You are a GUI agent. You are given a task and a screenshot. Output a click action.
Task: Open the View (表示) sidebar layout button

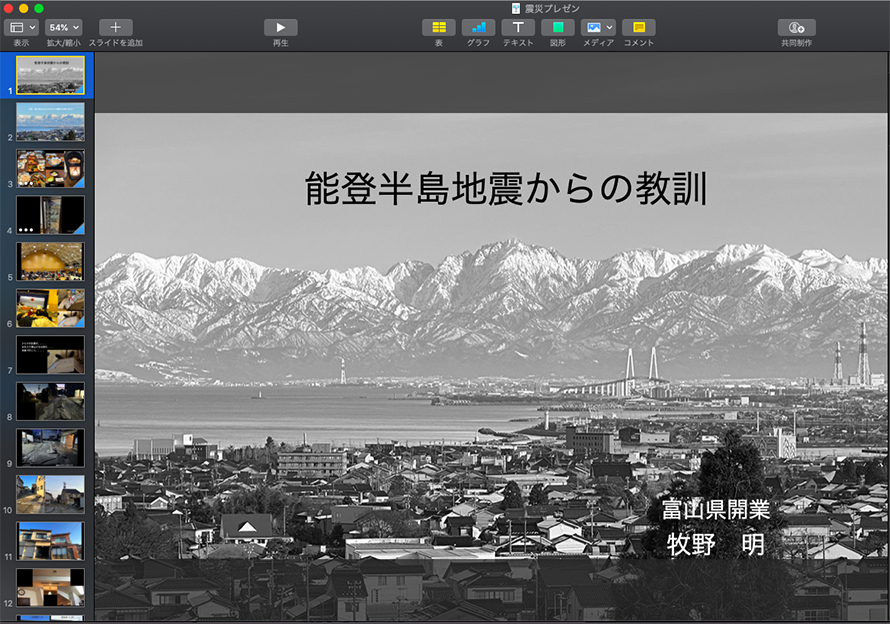point(17,27)
